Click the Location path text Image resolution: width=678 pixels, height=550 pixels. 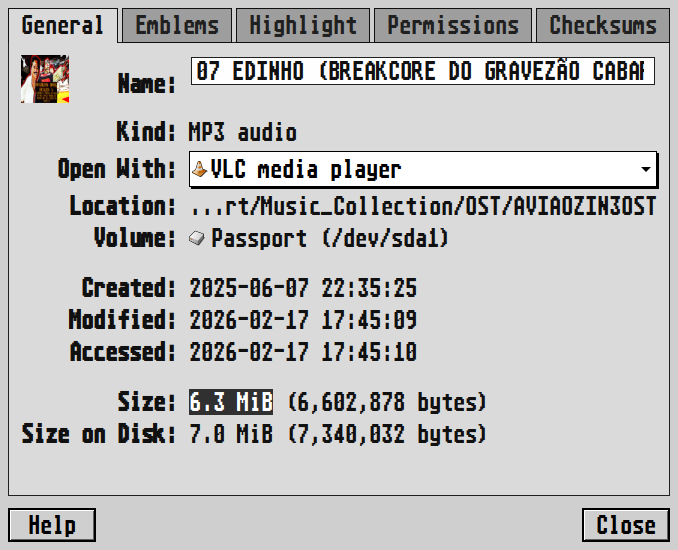(423, 207)
